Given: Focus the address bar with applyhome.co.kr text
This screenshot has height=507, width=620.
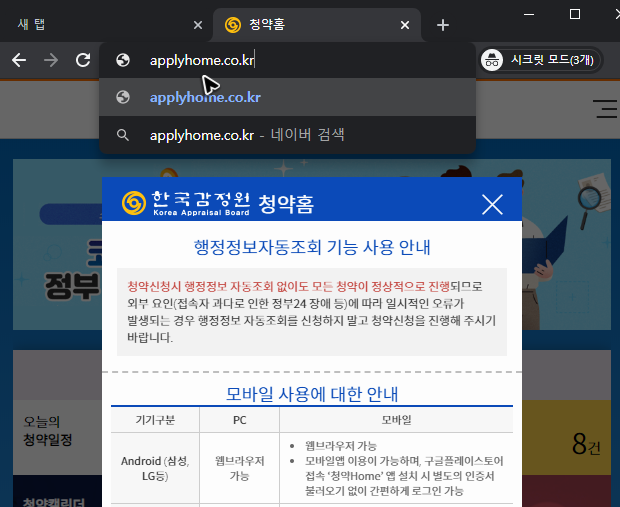Looking at the screenshot, I should [x=287, y=60].
